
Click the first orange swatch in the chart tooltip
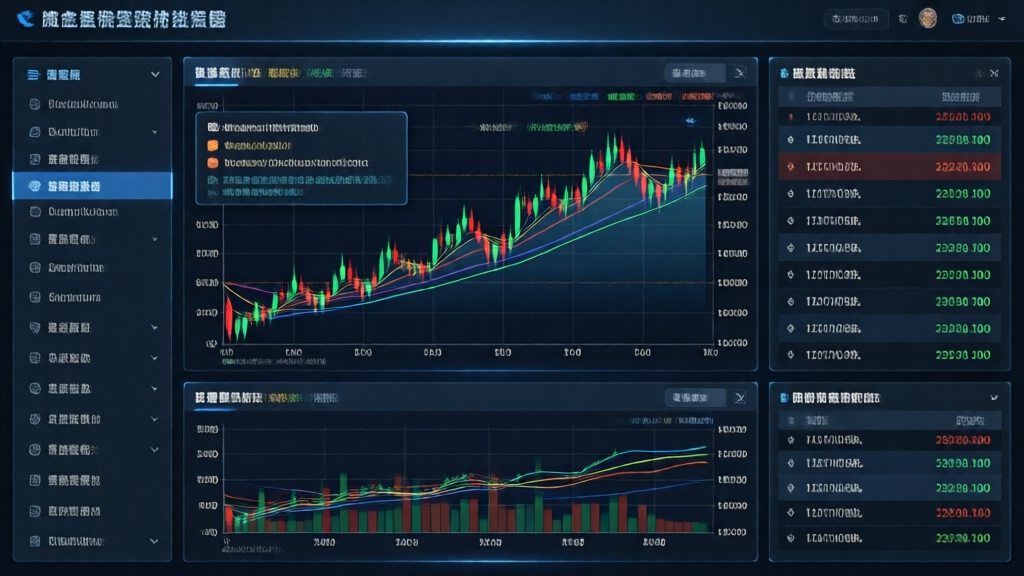(x=212, y=145)
